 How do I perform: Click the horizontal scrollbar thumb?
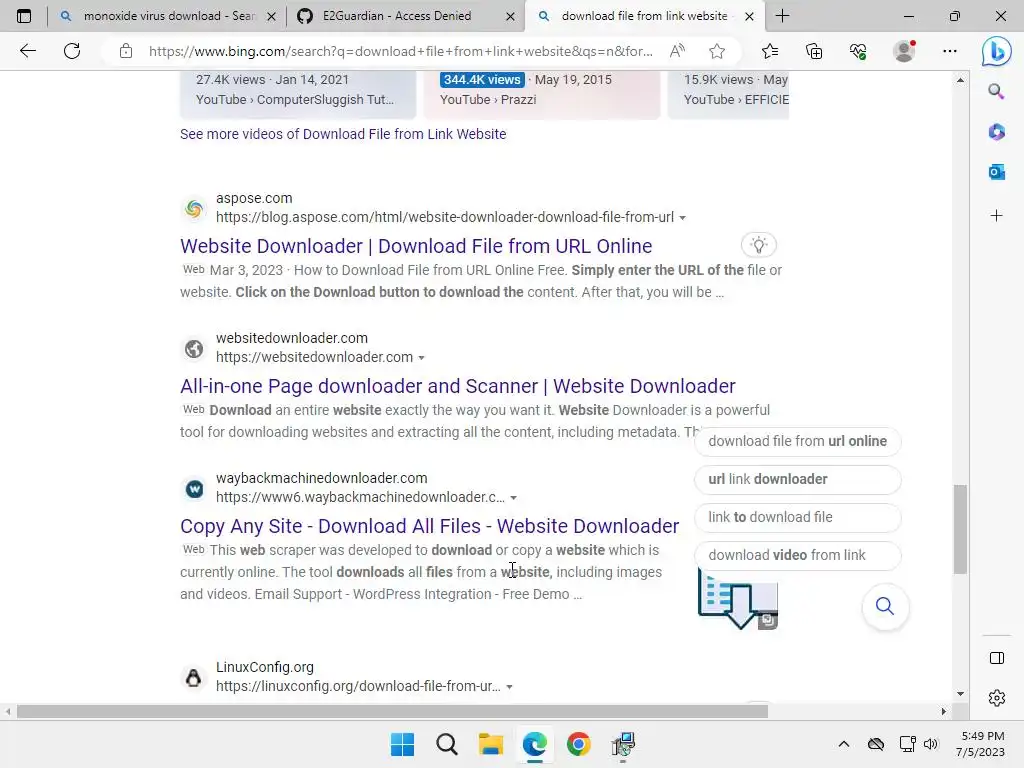click(392, 711)
